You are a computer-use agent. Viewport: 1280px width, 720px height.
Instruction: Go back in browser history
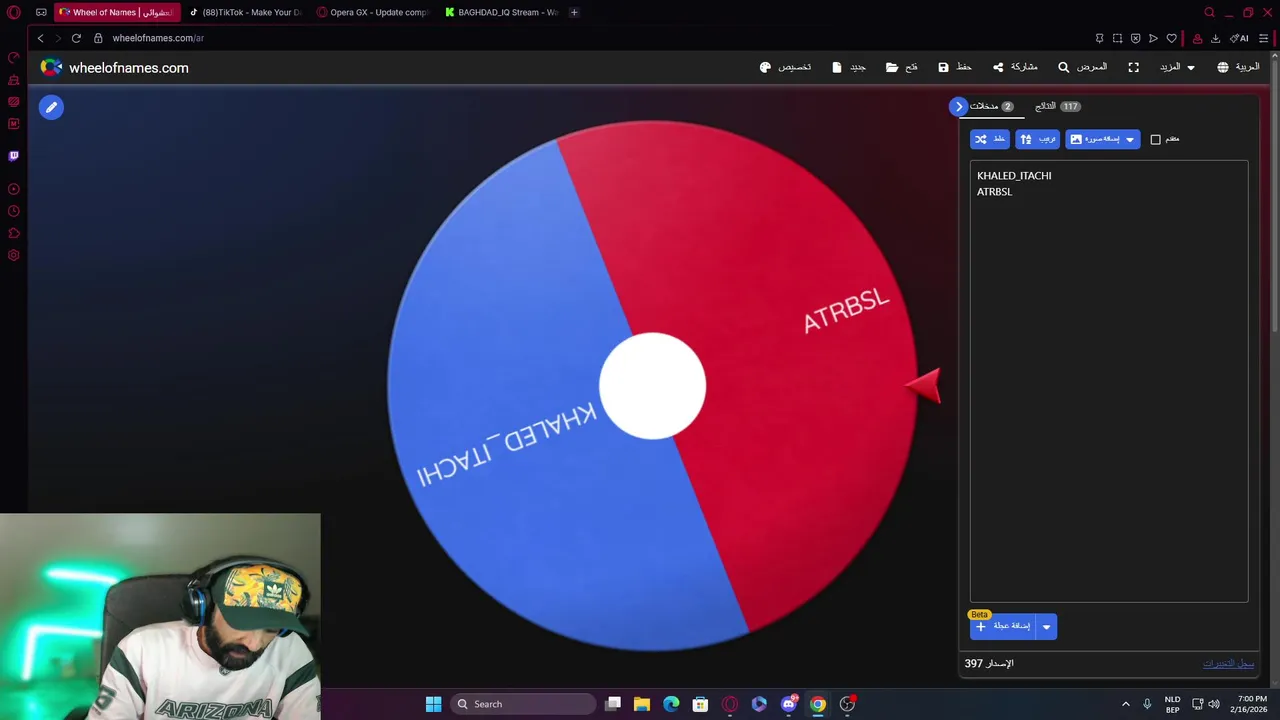pyautogui.click(x=40, y=38)
